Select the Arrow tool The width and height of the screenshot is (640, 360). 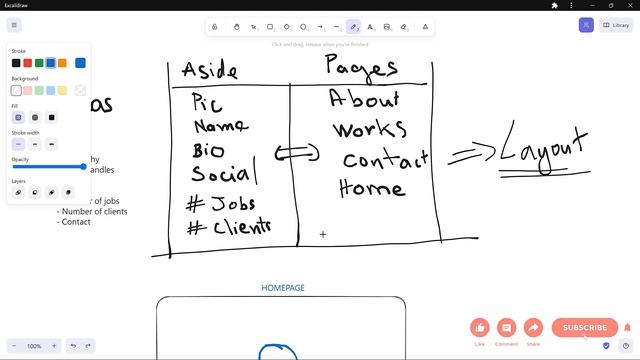320,27
